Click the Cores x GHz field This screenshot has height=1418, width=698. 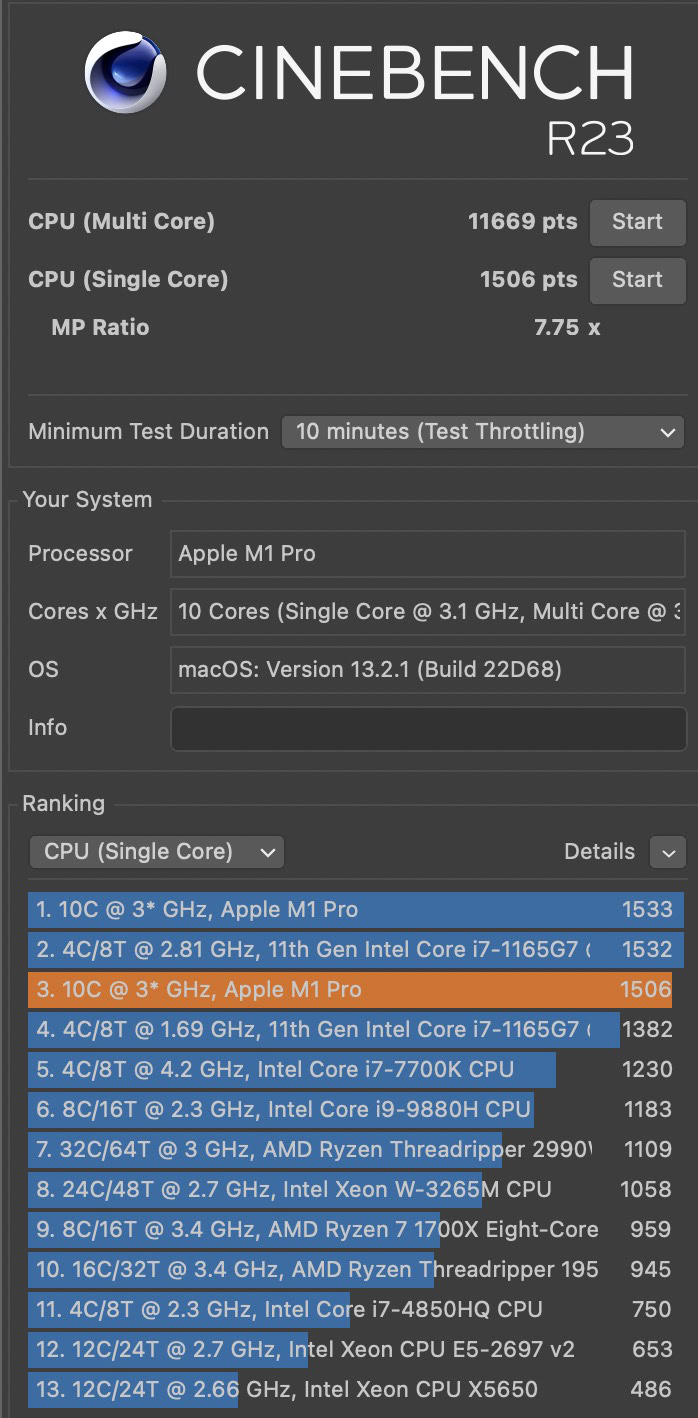(427, 612)
